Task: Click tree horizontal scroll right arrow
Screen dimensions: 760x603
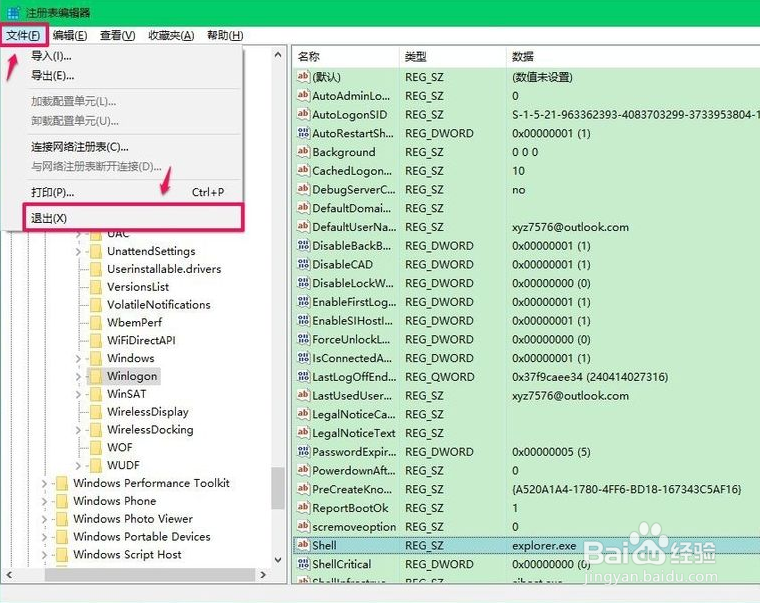Action: tap(263, 575)
